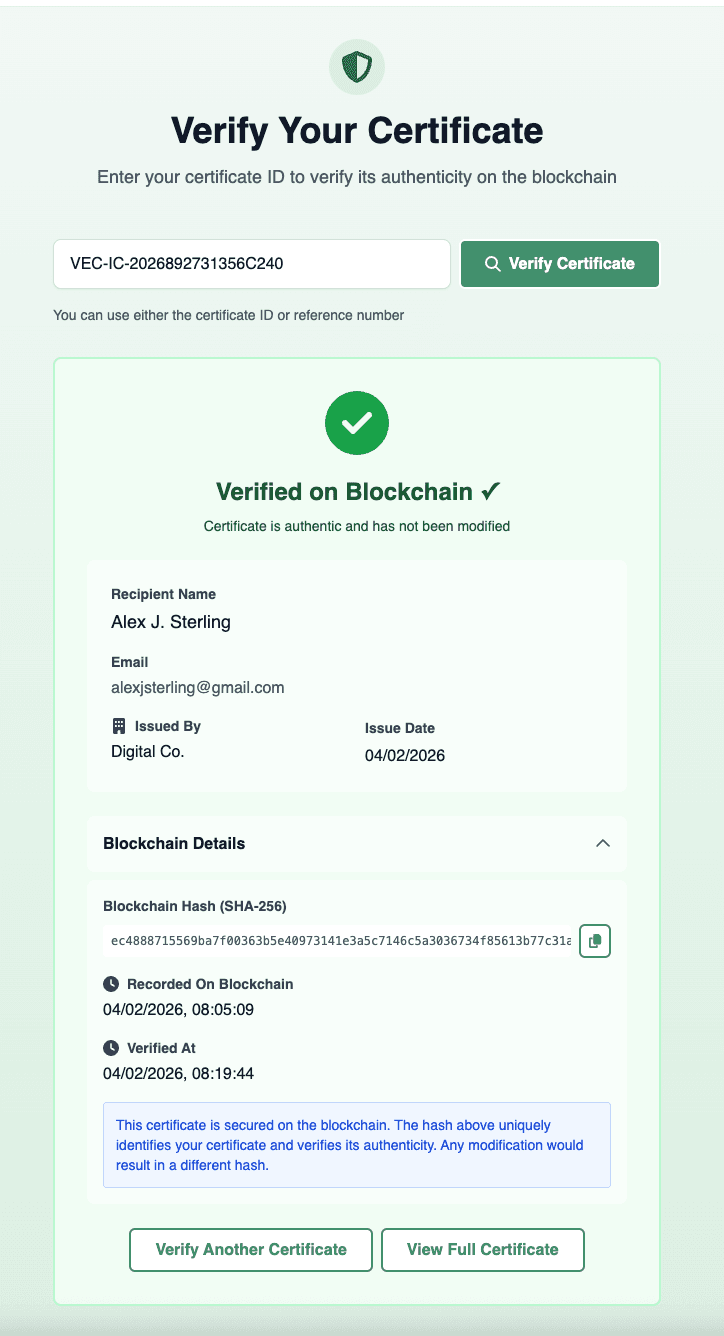Select the SHA-256 blockchain hash text field
Viewport: 724px width, 1336px height.
[337, 941]
